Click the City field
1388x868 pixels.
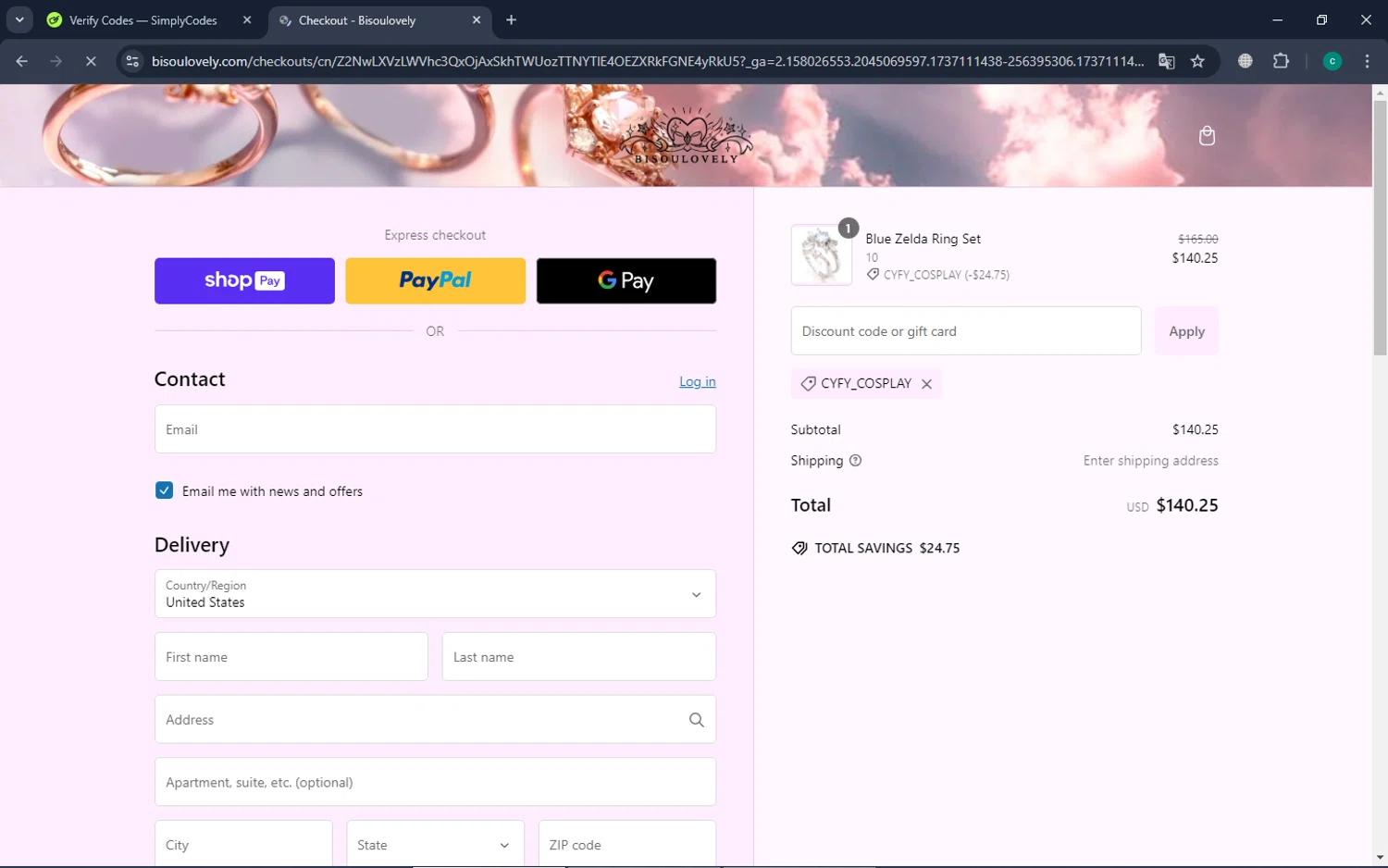243,845
